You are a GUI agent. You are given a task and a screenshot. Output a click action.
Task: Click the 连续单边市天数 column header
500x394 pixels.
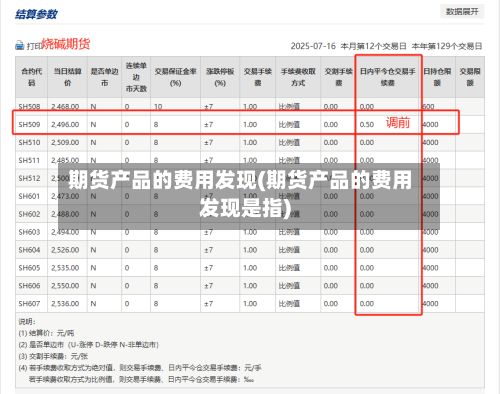pyautogui.click(x=136, y=77)
